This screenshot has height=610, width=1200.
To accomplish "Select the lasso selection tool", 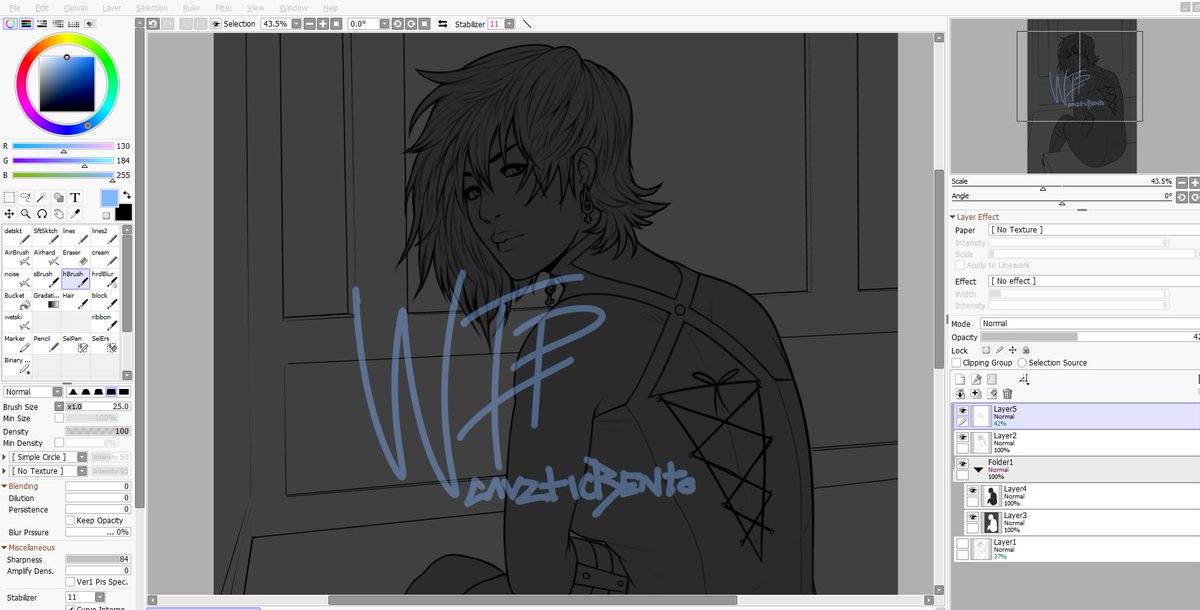I will [26, 197].
